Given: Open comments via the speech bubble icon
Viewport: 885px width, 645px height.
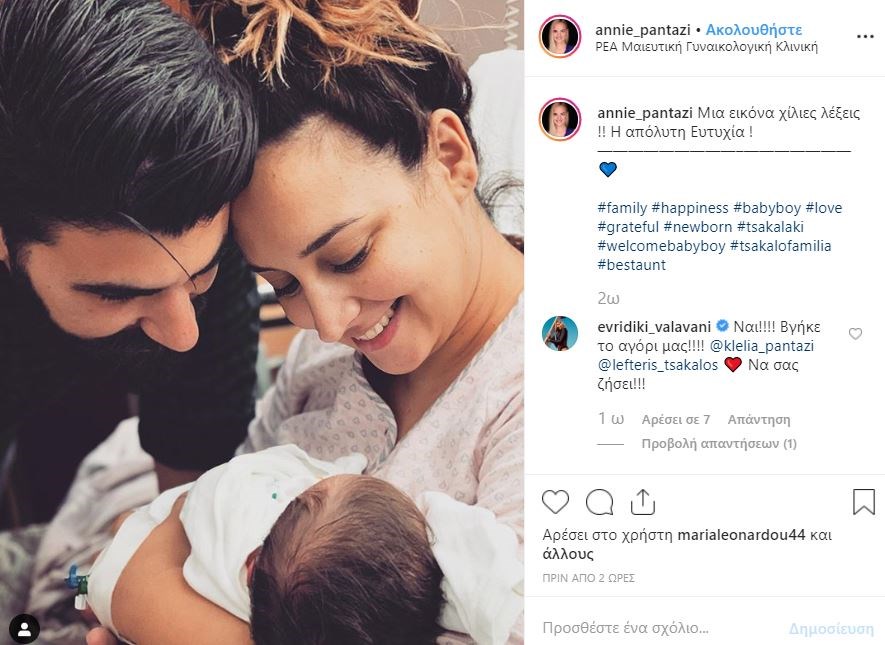Looking at the screenshot, I should [599, 502].
